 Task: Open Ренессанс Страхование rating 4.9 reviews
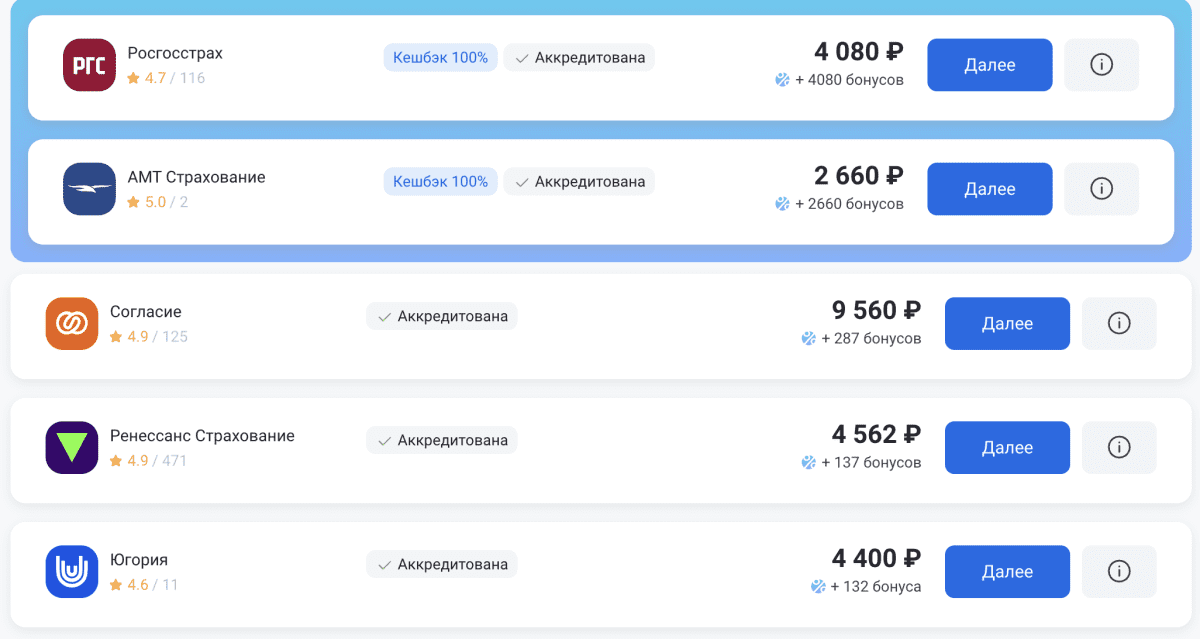[148, 461]
